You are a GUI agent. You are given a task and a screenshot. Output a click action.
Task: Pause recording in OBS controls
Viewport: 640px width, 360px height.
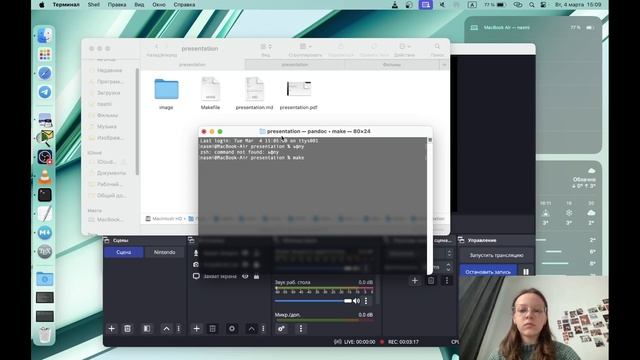pyautogui.click(x=526, y=271)
